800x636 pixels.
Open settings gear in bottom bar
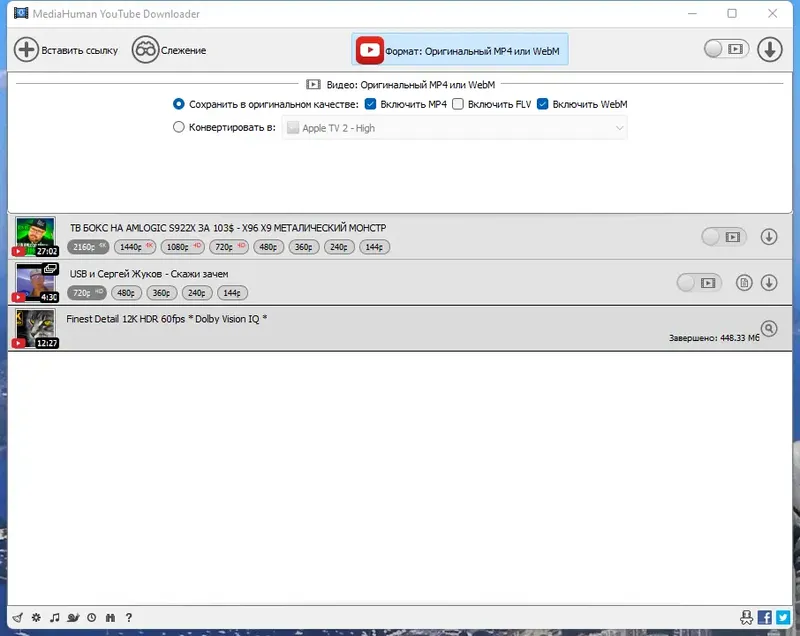(x=36, y=618)
